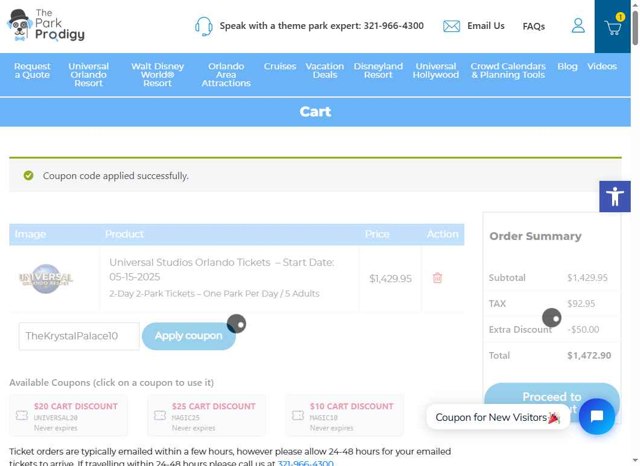Apply the $10 Cart Discount coupon
The height and width of the screenshot is (466, 640).
click(x=344, y=415)
